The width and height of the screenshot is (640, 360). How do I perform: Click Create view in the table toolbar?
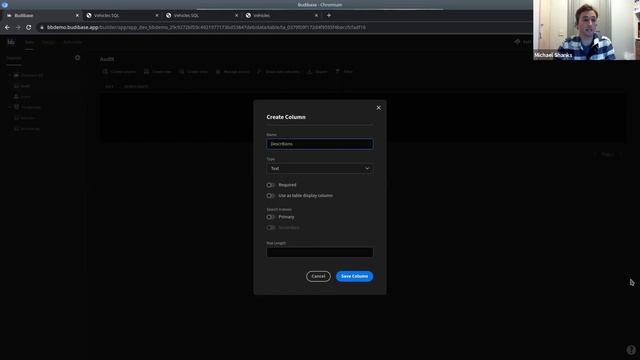pos(193,72)
